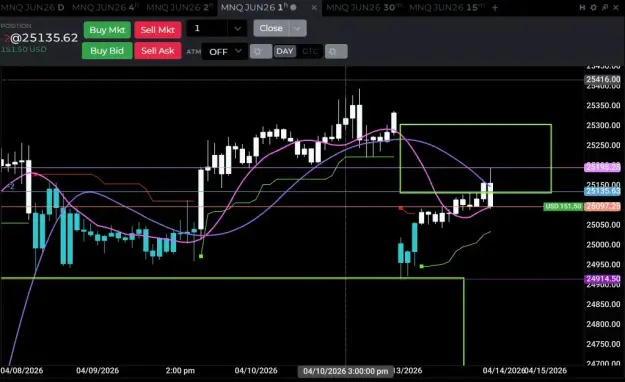Switch to the MNQ JUN26 4h tab
625x382 pixels.
[x=105, y=8]
